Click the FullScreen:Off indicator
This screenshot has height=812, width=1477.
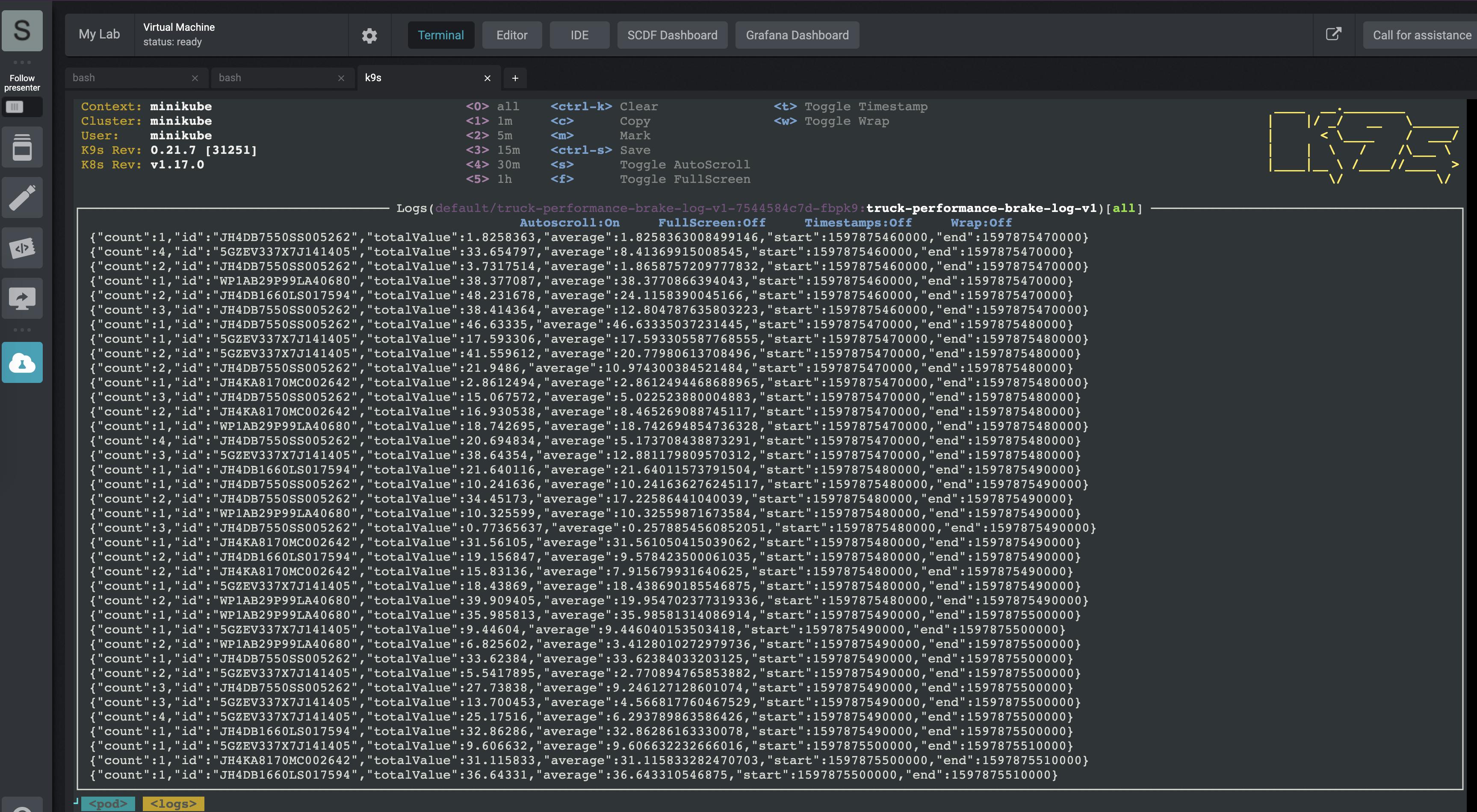point(712,223)
